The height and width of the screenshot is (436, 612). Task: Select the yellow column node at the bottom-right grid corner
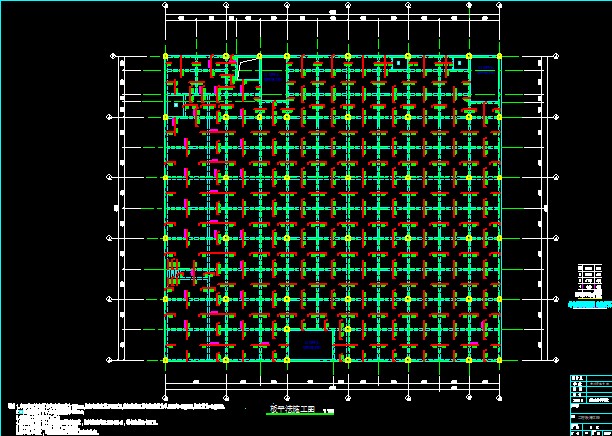[x=499, y=359]
